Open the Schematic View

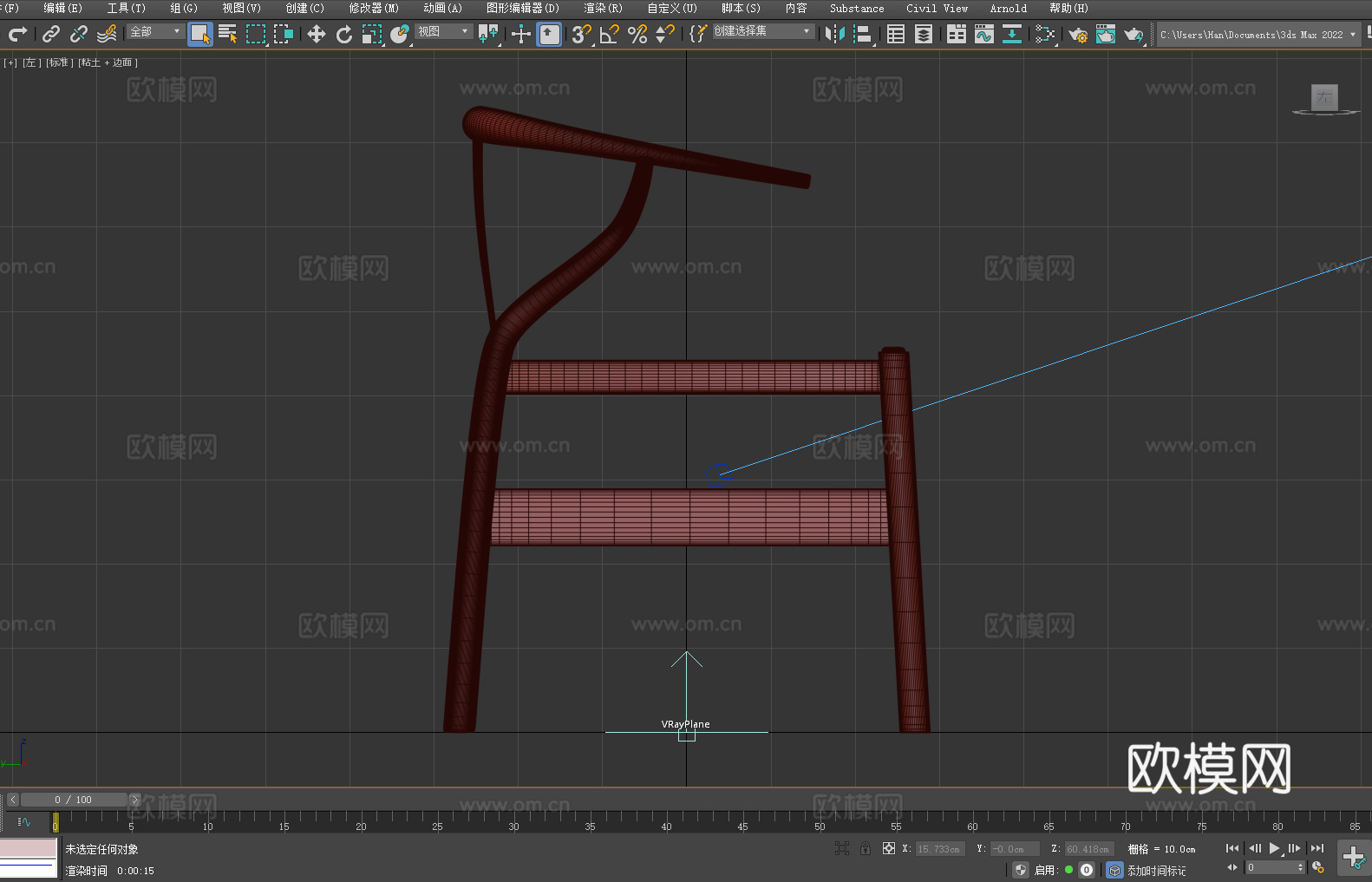tap(1045, 34)
